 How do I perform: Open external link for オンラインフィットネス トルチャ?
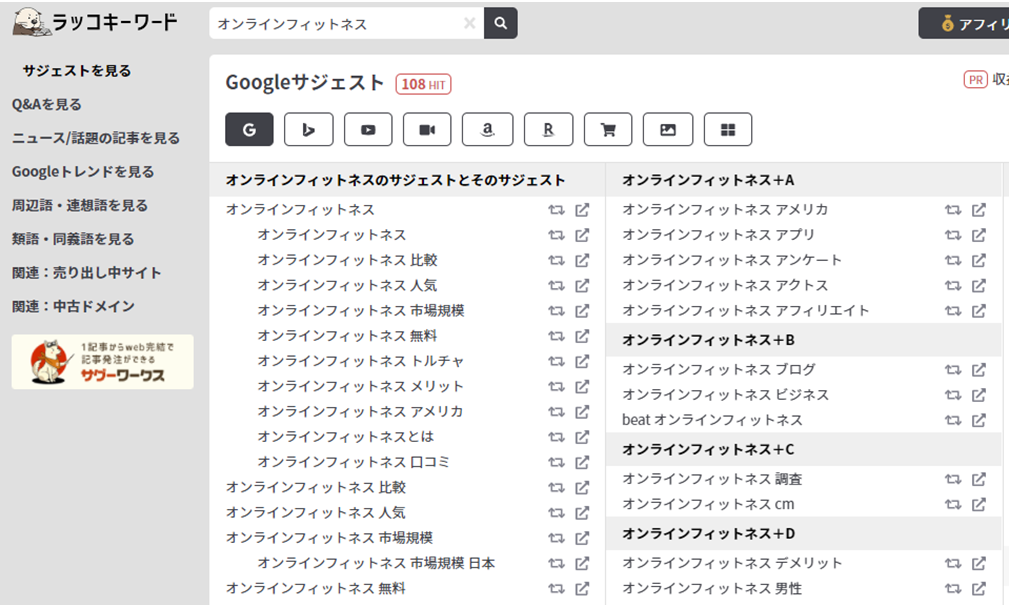[x=582, y=361]
